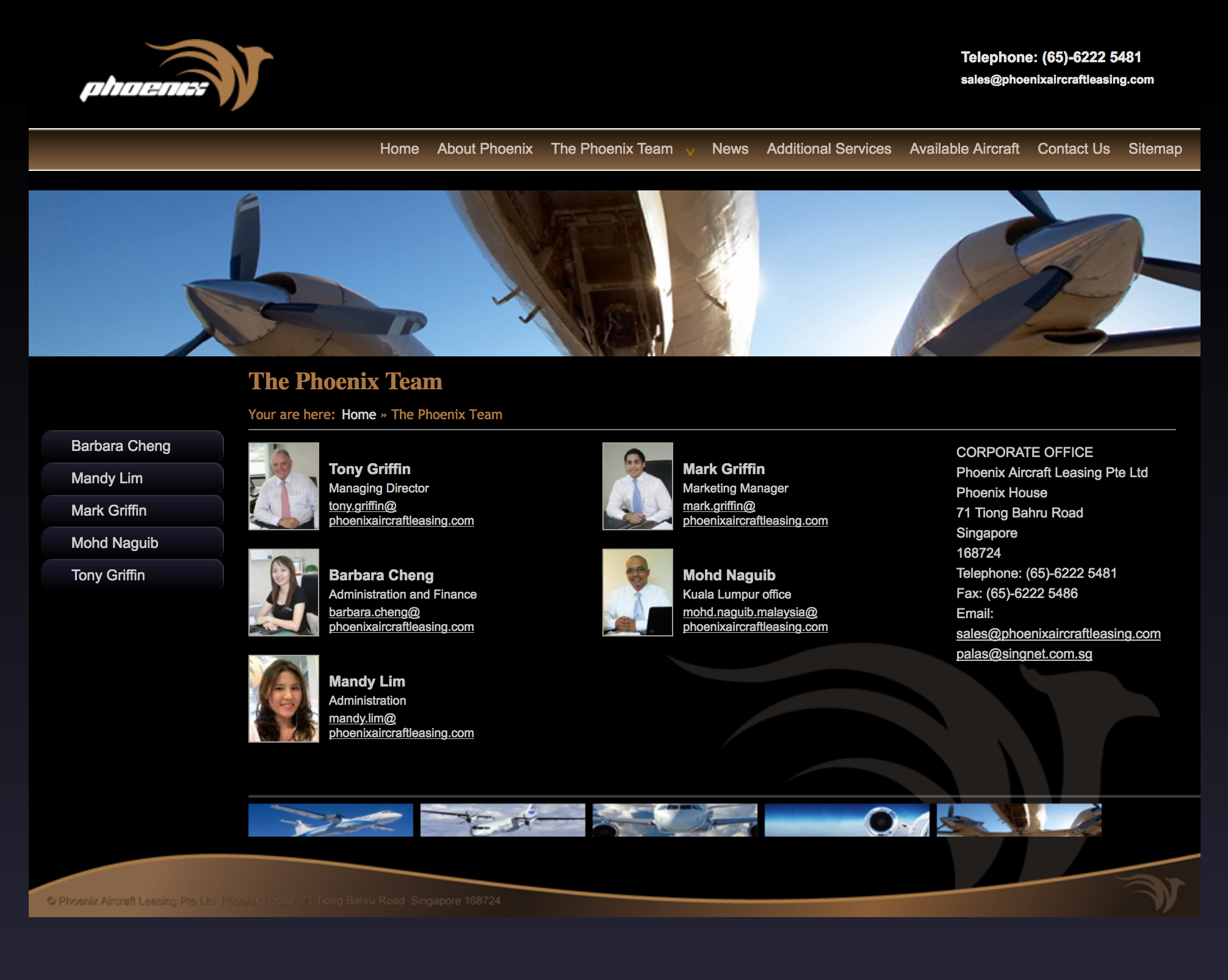Open Mark Griffin's profile photo
The image size is (1228, 980).
click(637, 486)
